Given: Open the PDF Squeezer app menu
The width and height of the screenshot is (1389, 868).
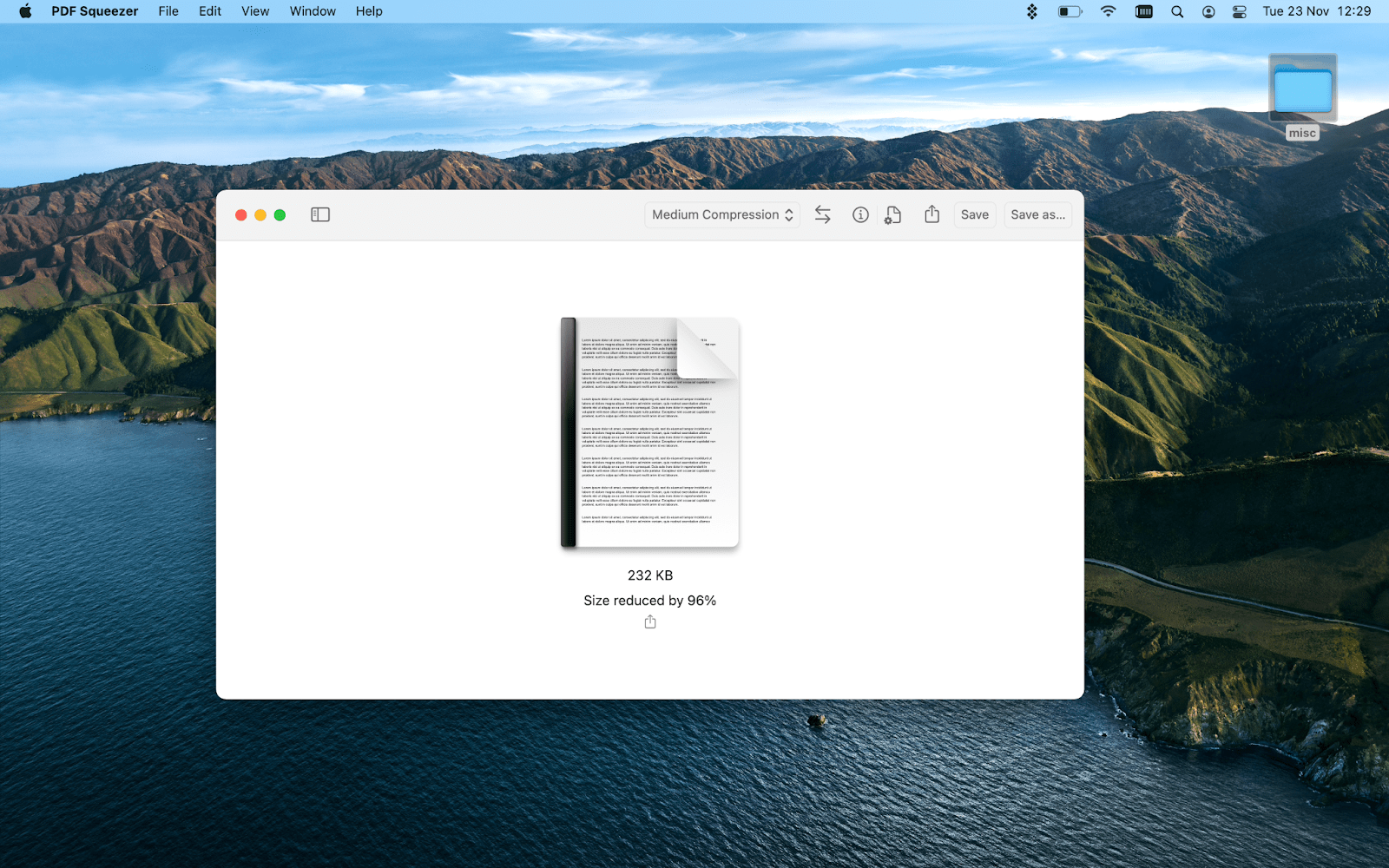Looking at the screenshot, I should [x=95, y=11].
